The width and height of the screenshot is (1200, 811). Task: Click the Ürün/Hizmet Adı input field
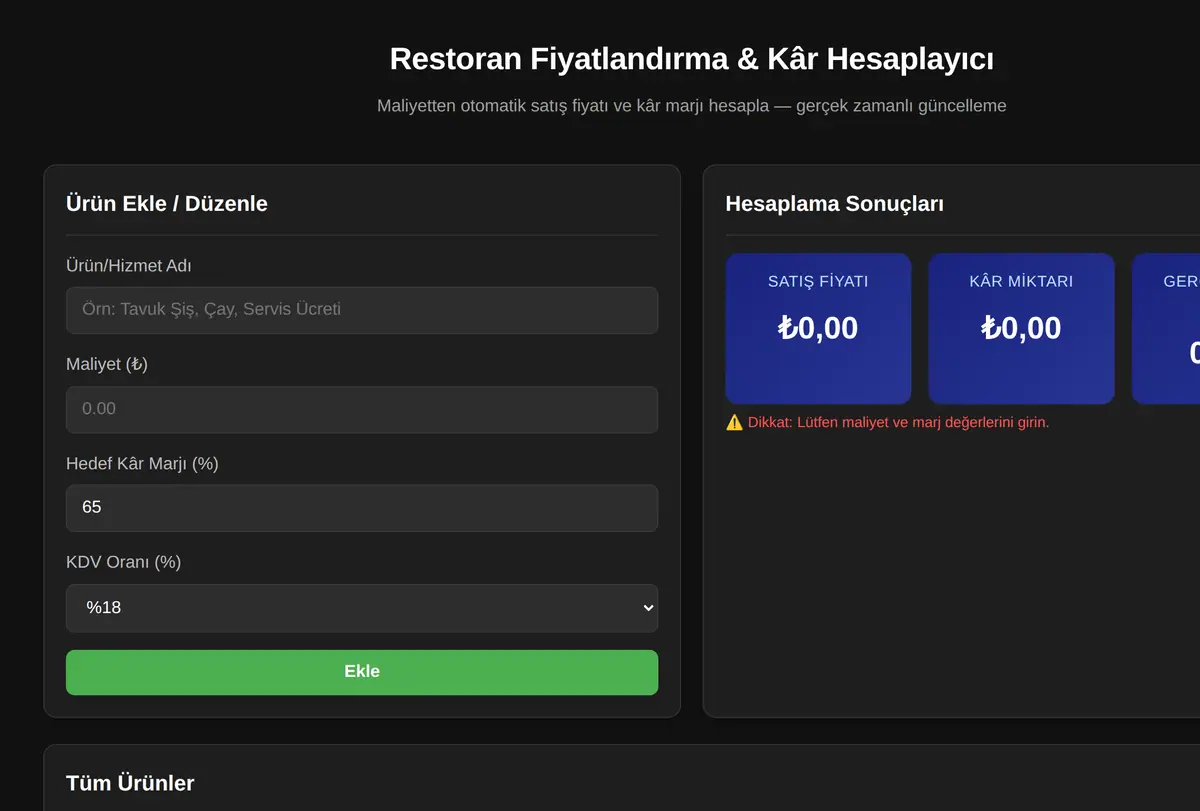362,310
